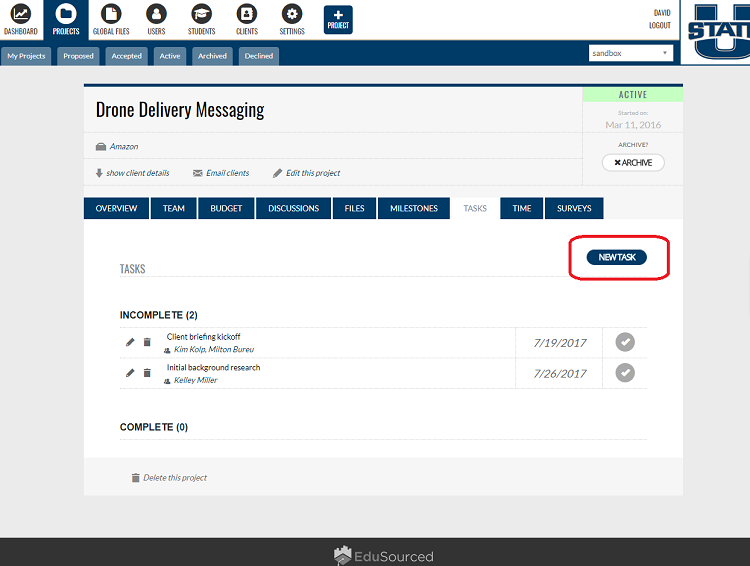The image size is (750, 566).
Task: Mark Initial background research task complete
Action: [x=625, y=373]
